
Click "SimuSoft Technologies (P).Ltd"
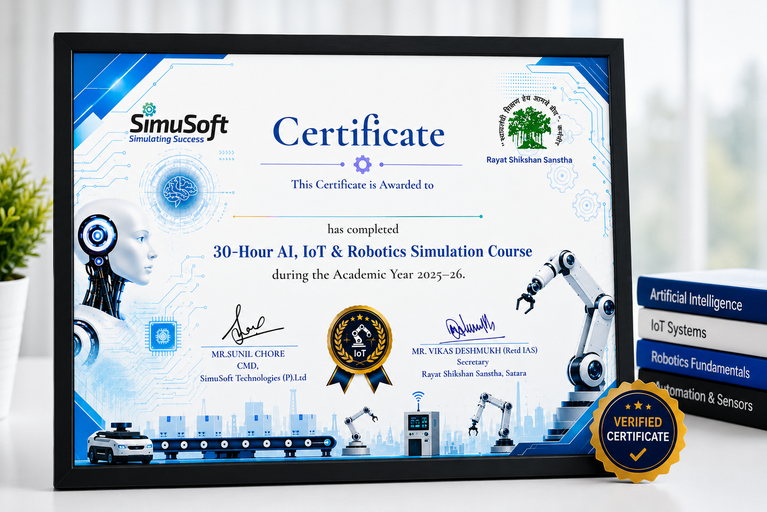pyautogui.click(x=253, y=378)
